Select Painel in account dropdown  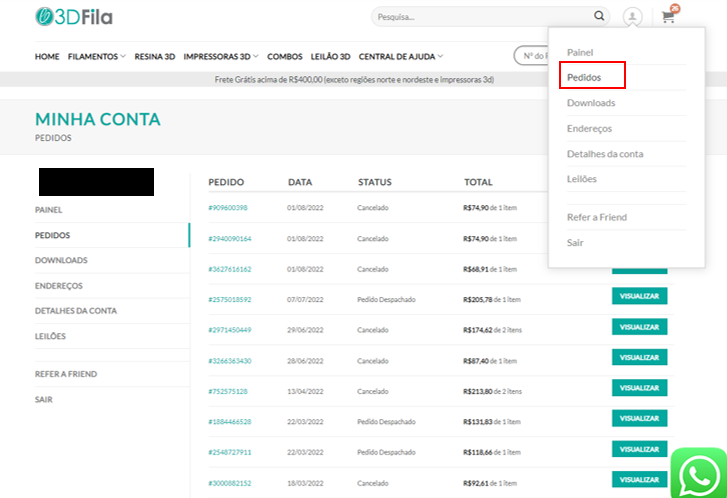(580, 52)
